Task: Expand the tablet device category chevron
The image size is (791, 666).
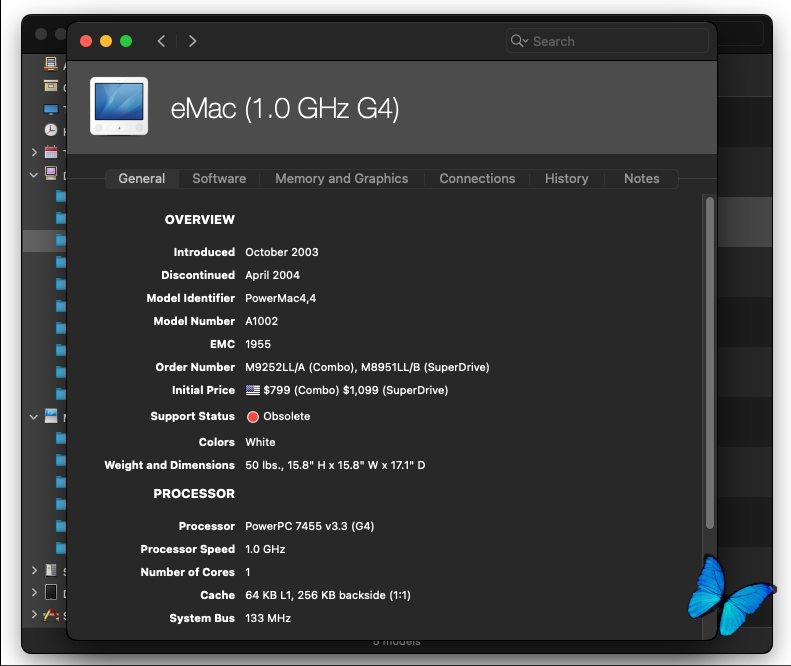Action: tap(34, 592)
